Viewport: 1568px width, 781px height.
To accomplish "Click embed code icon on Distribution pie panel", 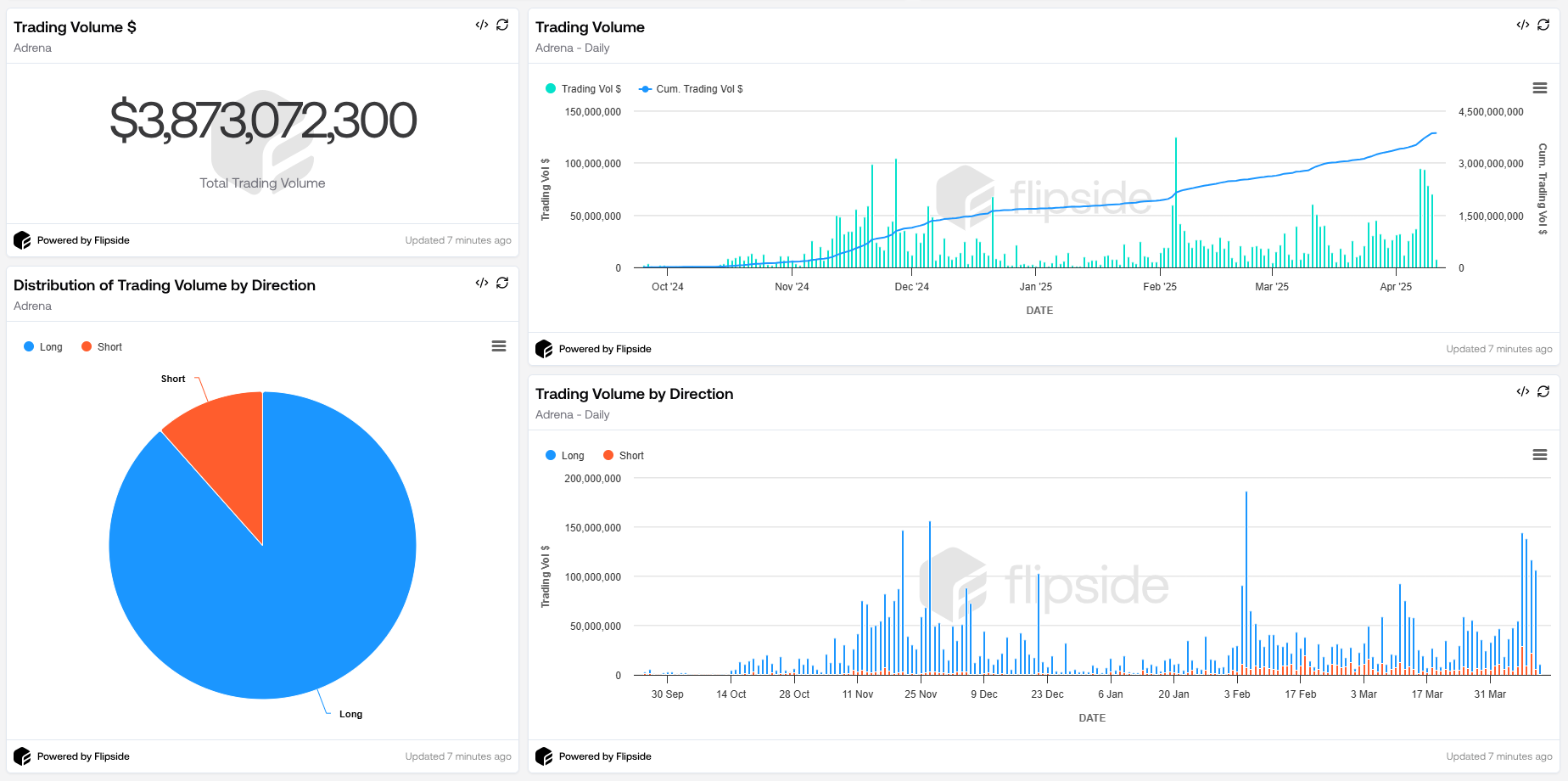I will tap(482, 283).
